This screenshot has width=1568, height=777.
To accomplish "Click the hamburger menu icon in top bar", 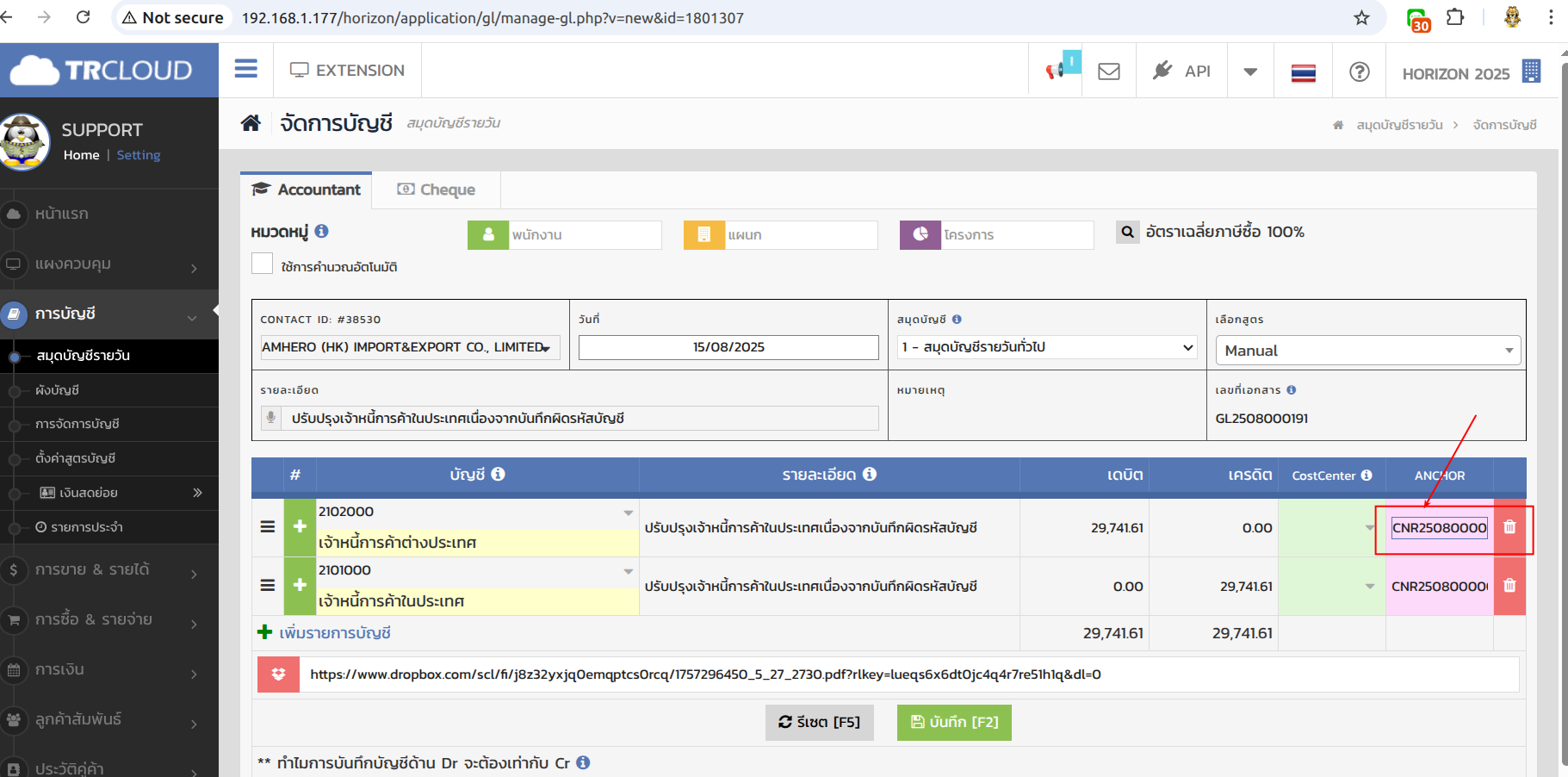I will 246,69.
